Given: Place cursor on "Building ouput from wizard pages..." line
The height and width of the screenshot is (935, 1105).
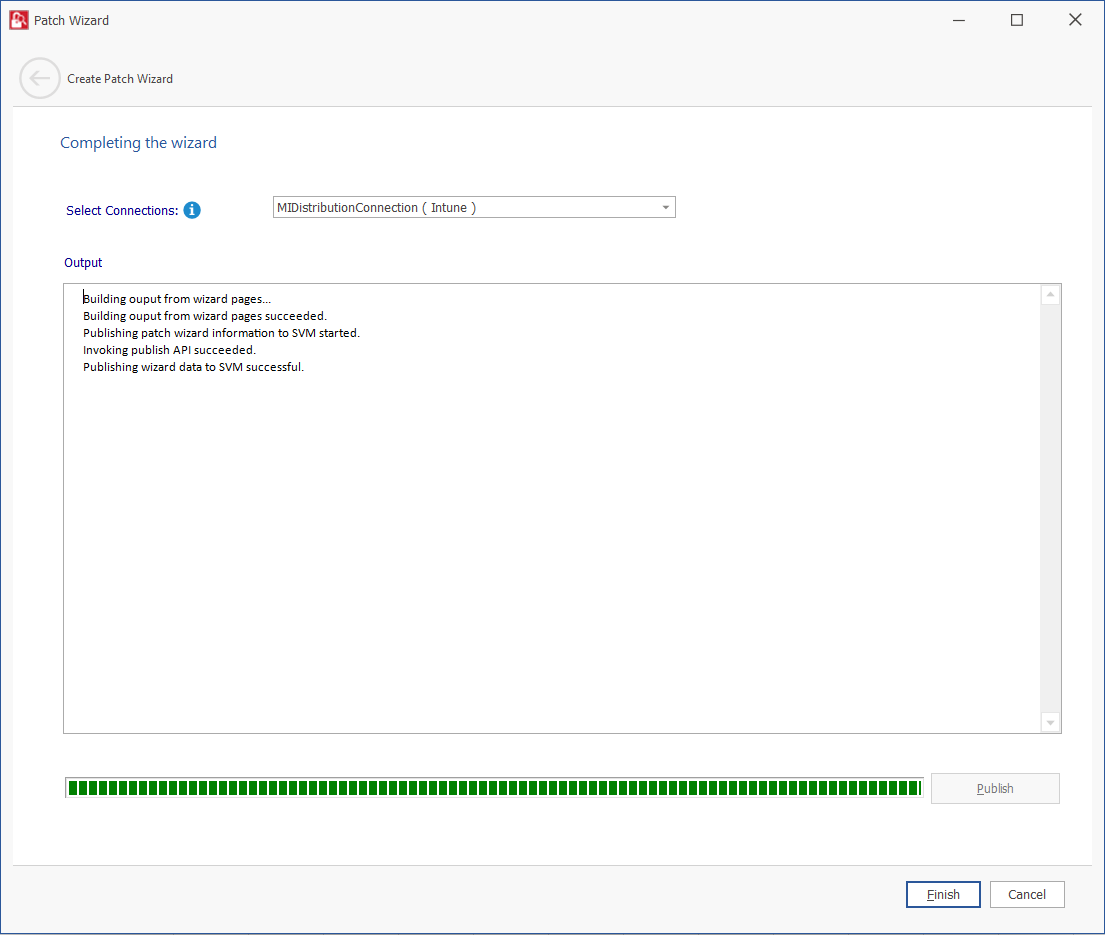Looking at the screenshot, I should [x=177, y=299].
